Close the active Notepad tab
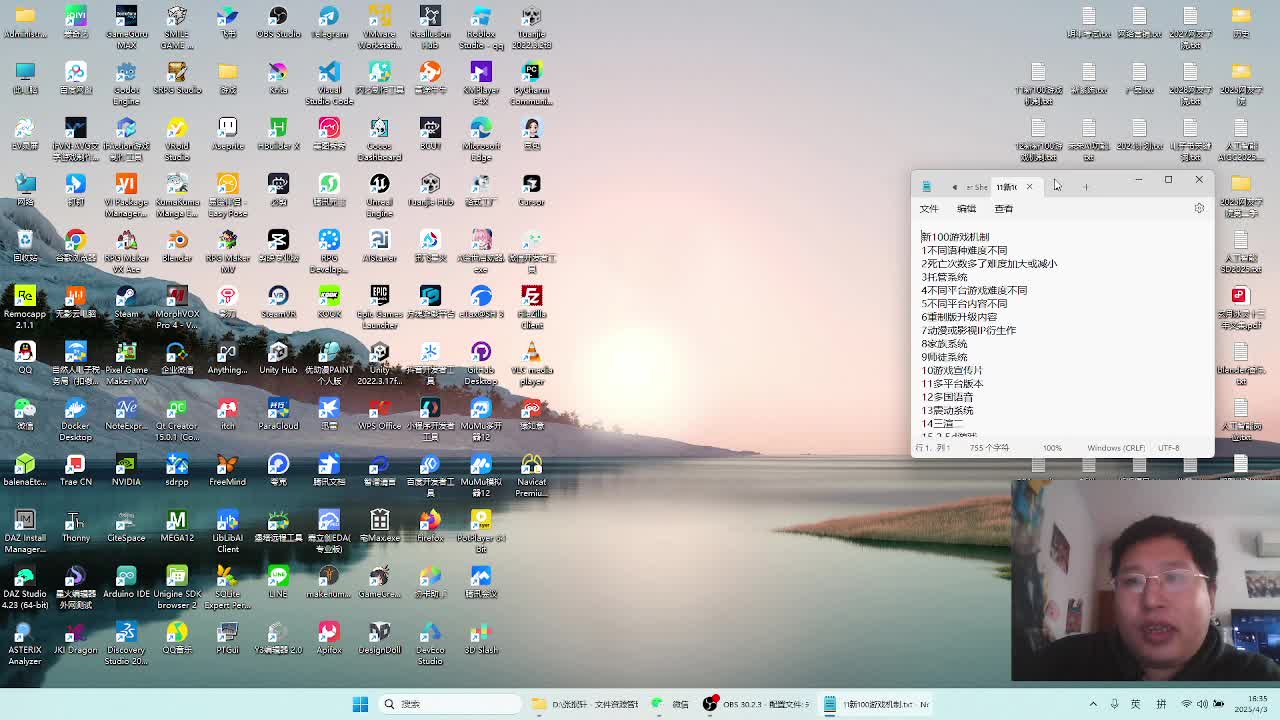The image size is (1280, 720). pos(1029,187)
